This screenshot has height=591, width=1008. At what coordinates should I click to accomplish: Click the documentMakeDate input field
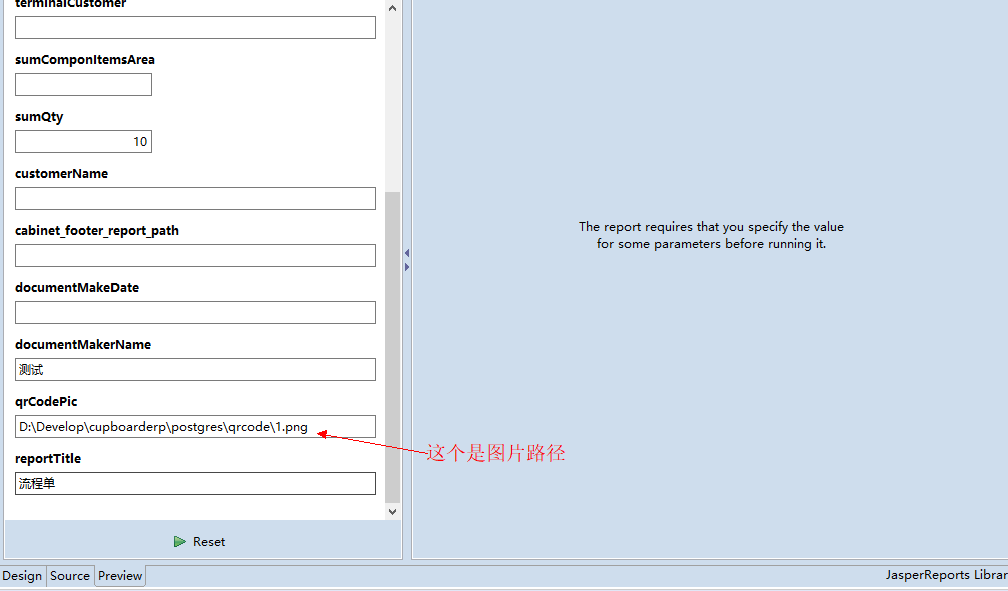tap(195, 313)
